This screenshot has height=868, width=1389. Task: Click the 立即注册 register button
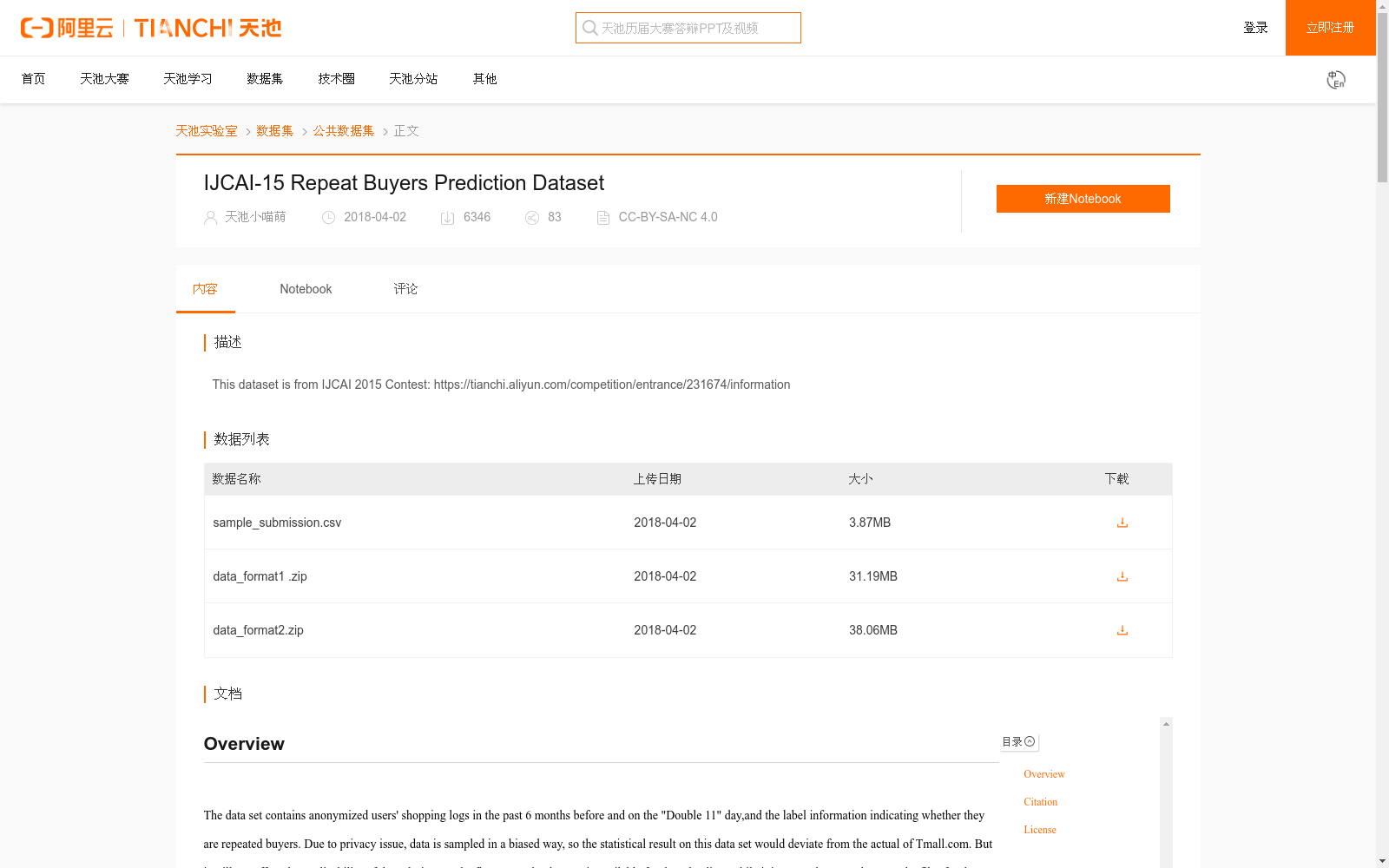point(1330,28)
